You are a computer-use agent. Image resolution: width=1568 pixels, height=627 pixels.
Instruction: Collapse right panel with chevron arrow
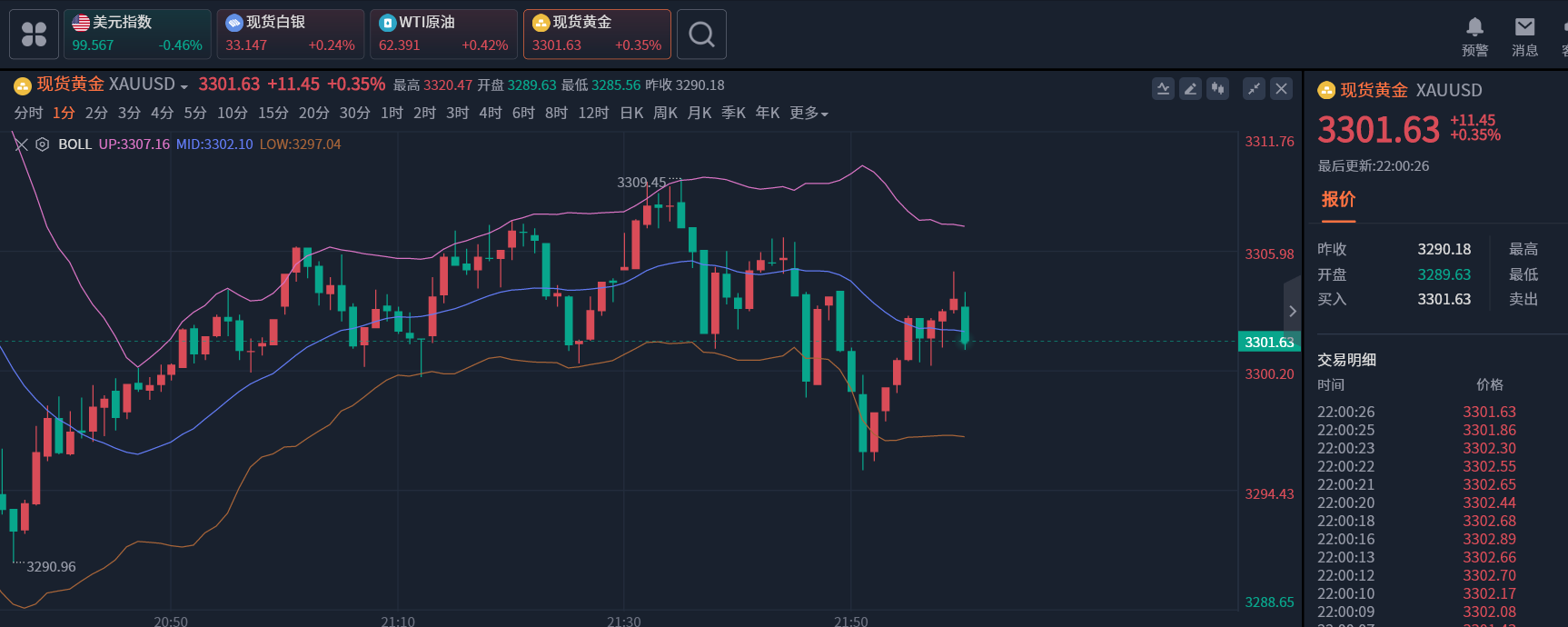(x=1292, y=312)
